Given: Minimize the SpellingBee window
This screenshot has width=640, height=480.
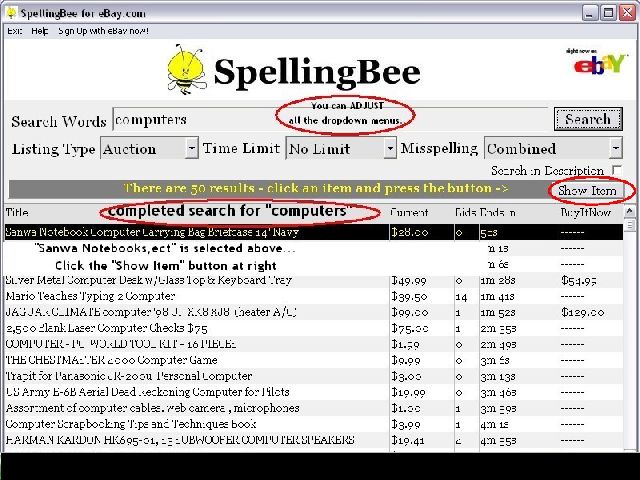Looking at the screenshot, I should coord(589,13).
